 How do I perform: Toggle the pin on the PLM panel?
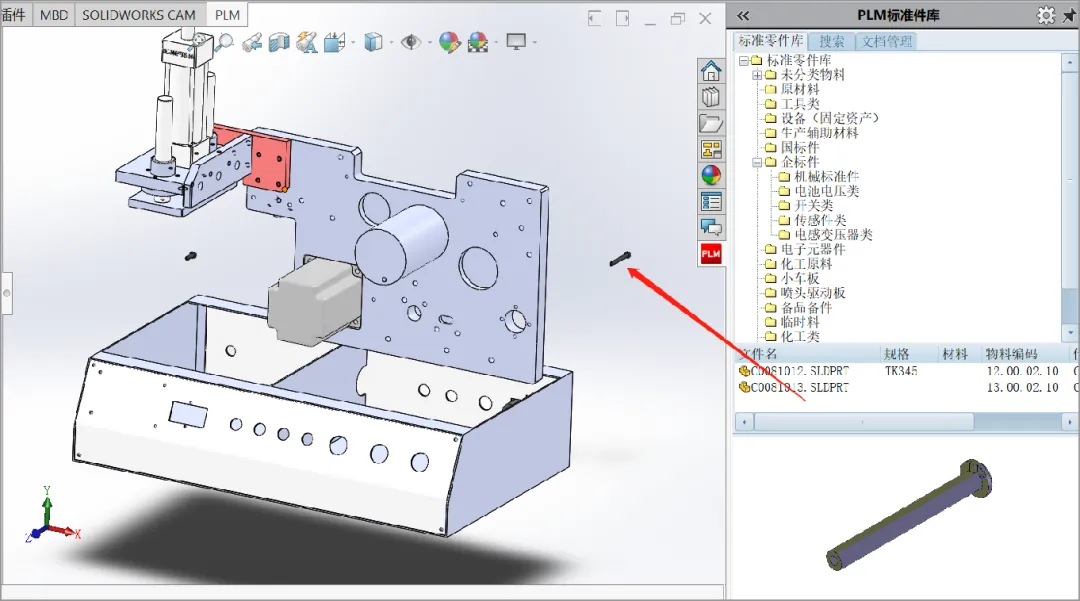1070,15
